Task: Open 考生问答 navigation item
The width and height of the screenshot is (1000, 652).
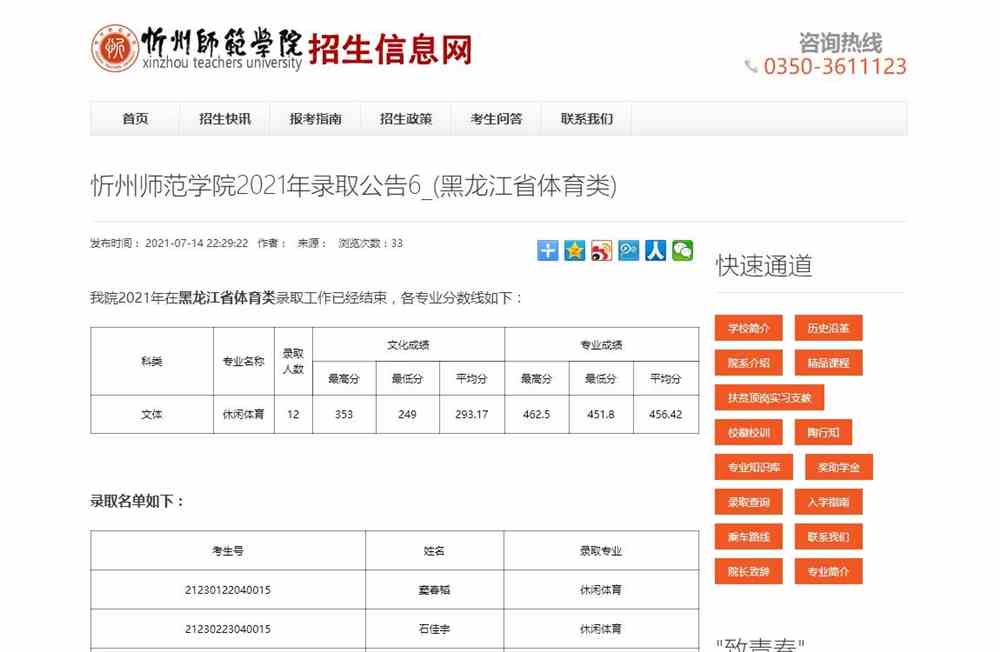Action: (x=496, y=119)
